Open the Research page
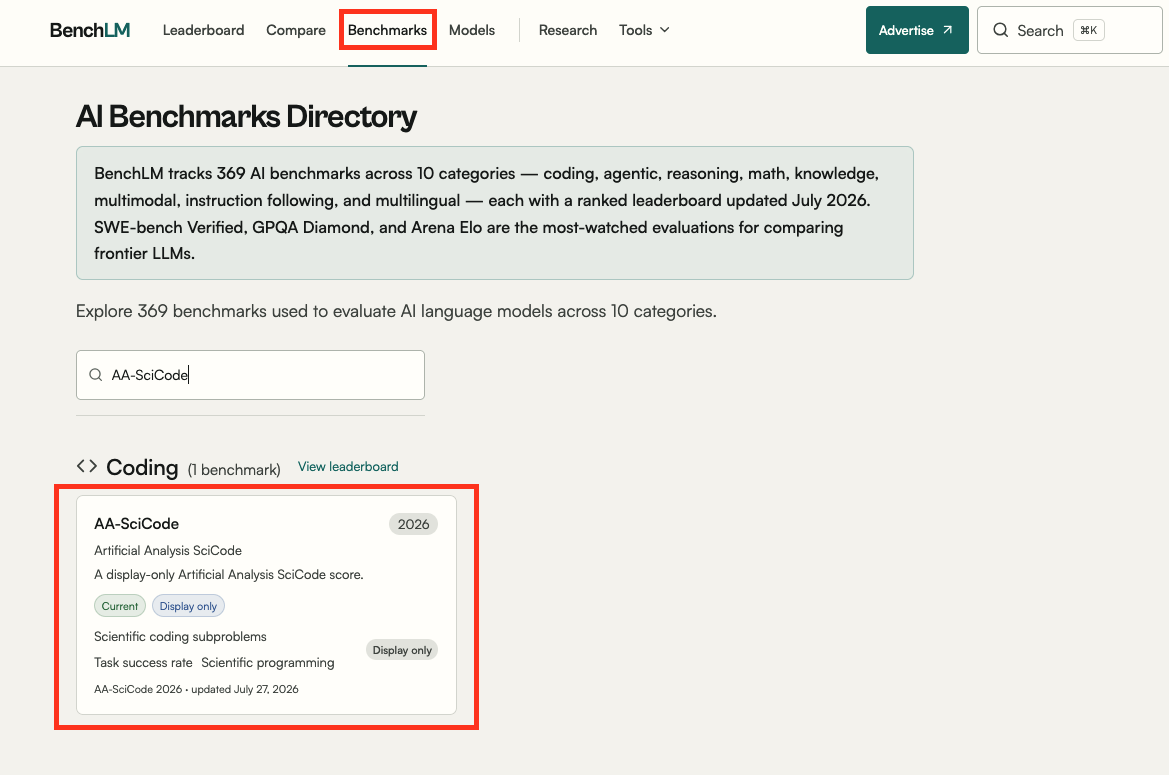Image resolution: width=1169 pixels, height=775 pixels. tap(568, 30)
